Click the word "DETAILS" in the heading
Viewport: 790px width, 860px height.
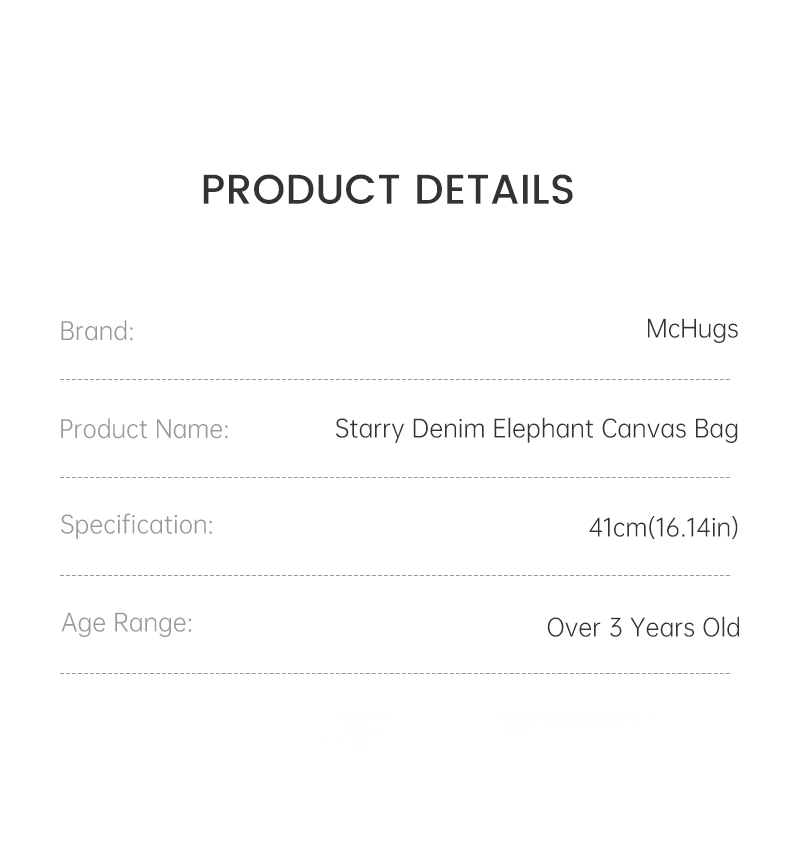click(x=494, y=190)
